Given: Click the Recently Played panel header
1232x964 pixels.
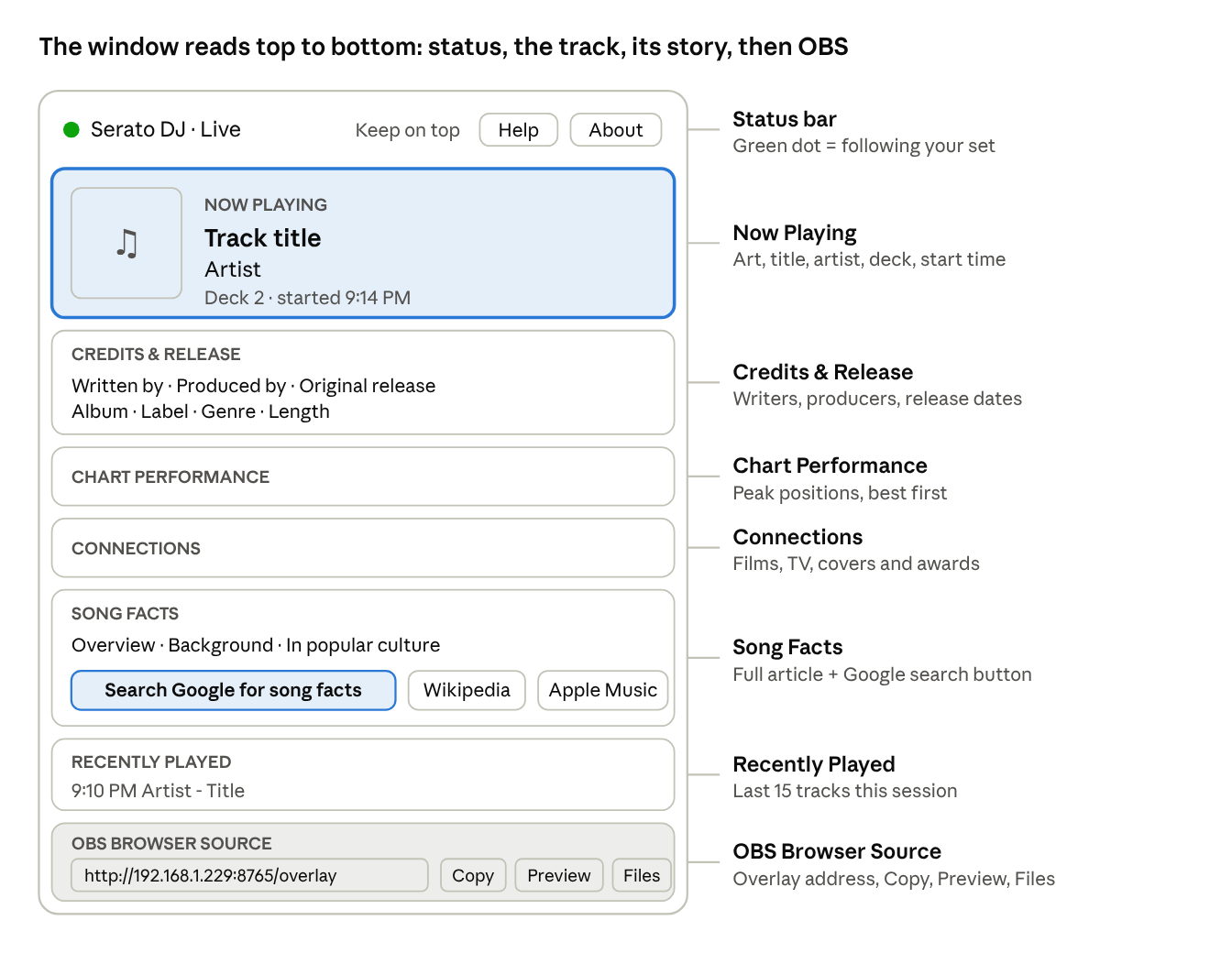Looking at the screenshot, I should click(x=151, y=761).
